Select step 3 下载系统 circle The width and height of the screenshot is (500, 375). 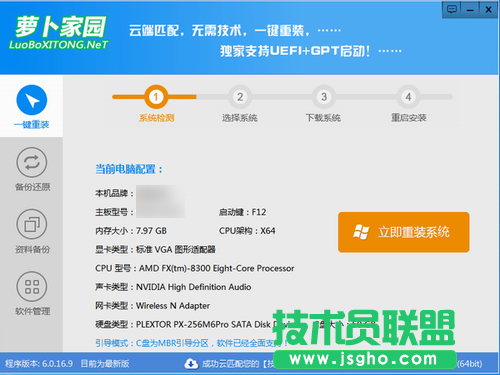tap(324, 97)
